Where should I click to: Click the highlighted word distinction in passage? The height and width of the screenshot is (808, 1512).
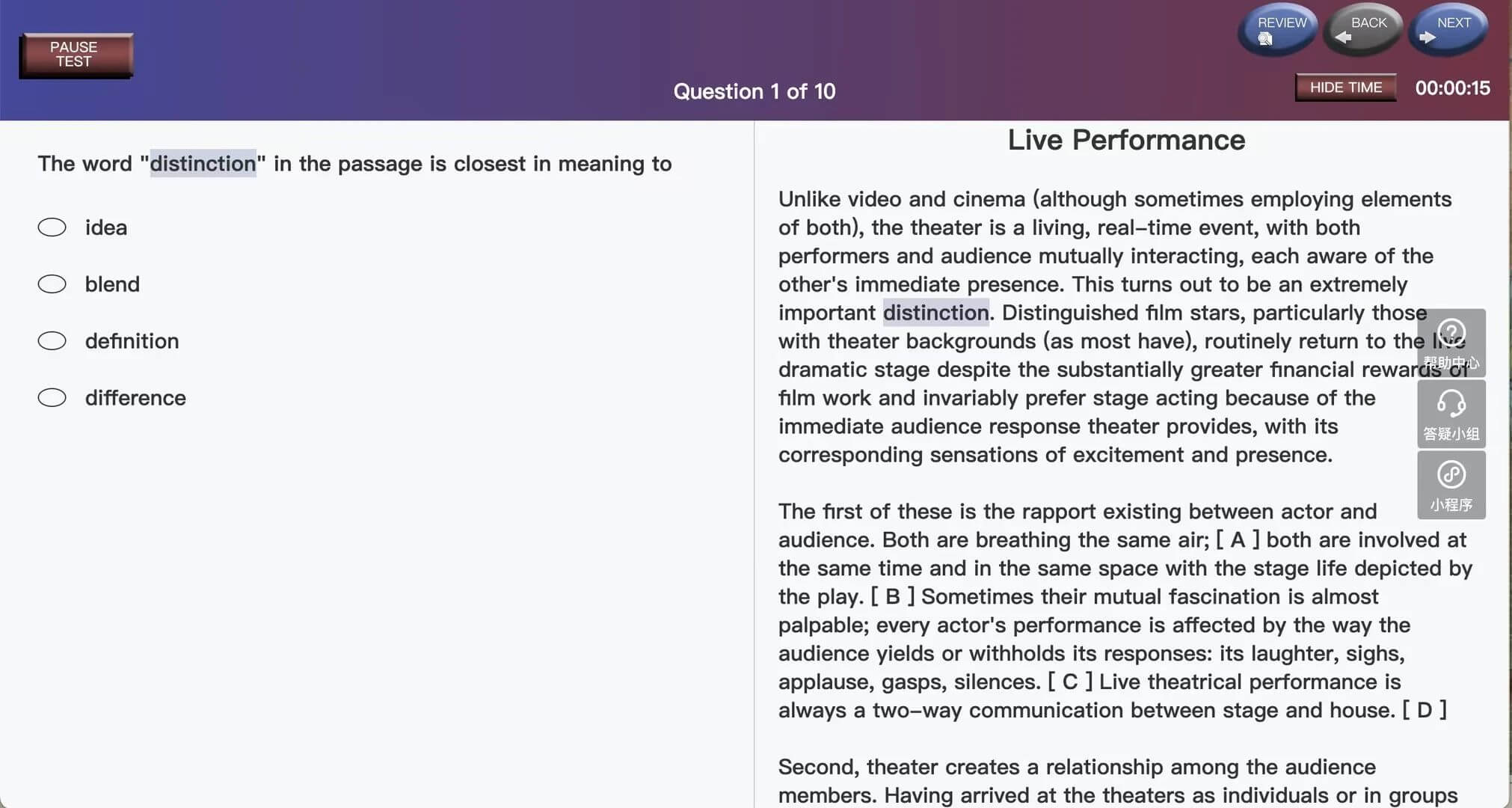pos(936,313)
